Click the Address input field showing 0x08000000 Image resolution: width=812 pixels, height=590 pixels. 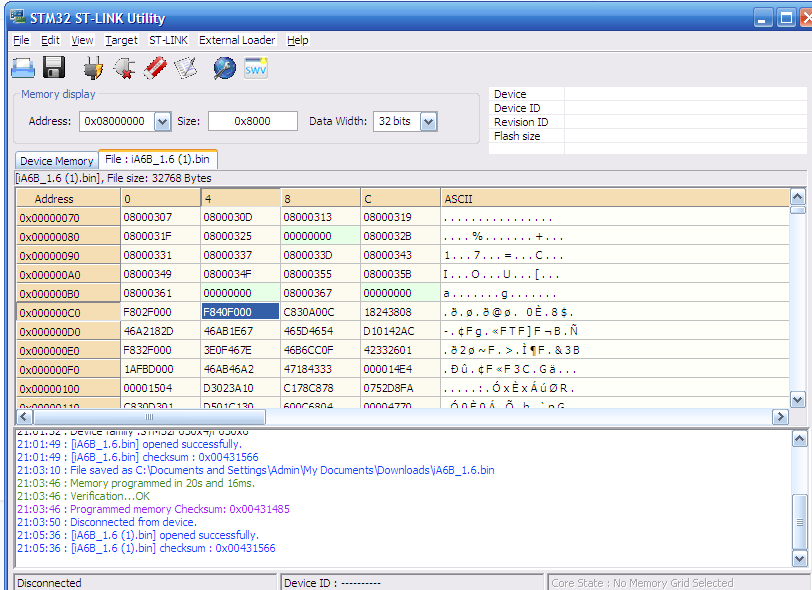(117, 122)
